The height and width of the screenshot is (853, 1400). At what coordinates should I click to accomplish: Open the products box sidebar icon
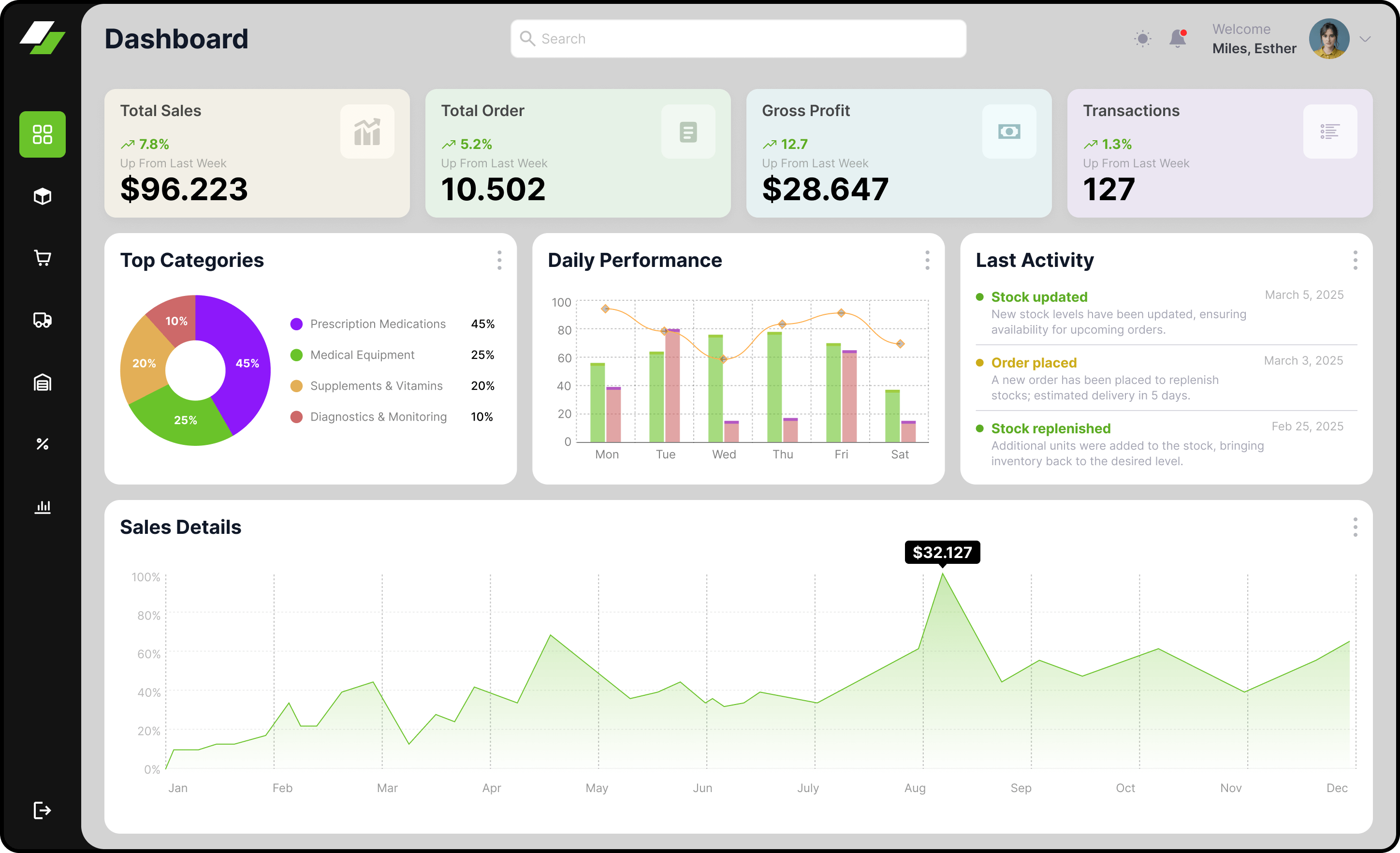point(43,197)
